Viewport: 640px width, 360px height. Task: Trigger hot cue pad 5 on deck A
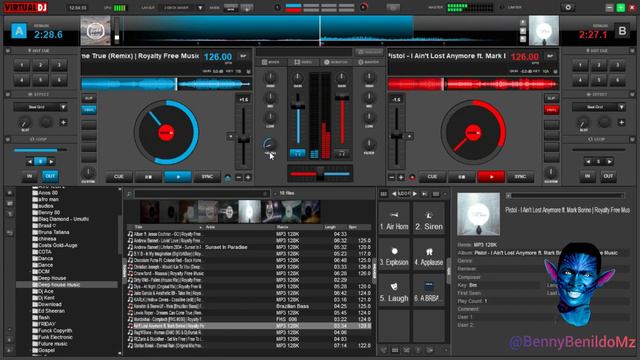(40, 80)
